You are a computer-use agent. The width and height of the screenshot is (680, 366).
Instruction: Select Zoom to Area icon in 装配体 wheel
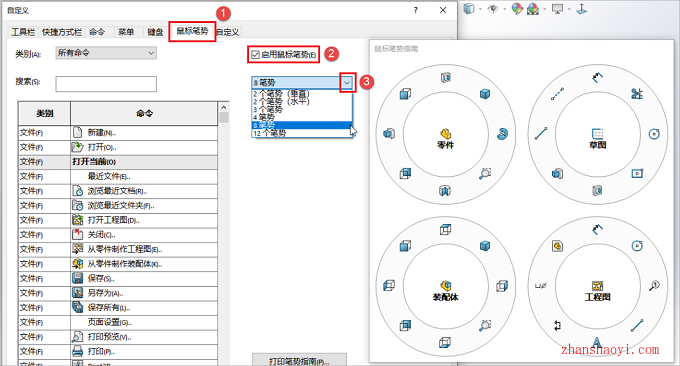tap(485, 325)
